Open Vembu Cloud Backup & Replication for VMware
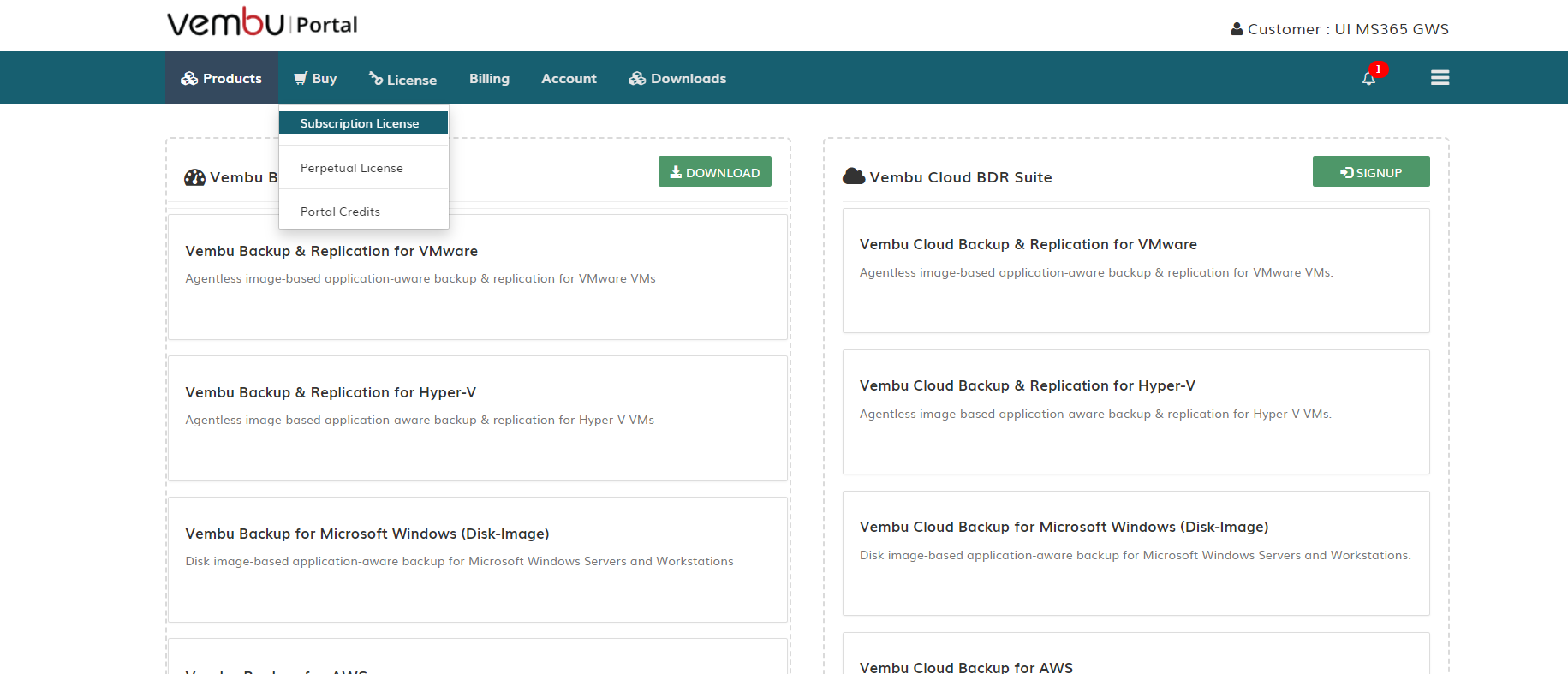The width and height of the screenshot is (1568, 674). click(x=1136, y=271)
